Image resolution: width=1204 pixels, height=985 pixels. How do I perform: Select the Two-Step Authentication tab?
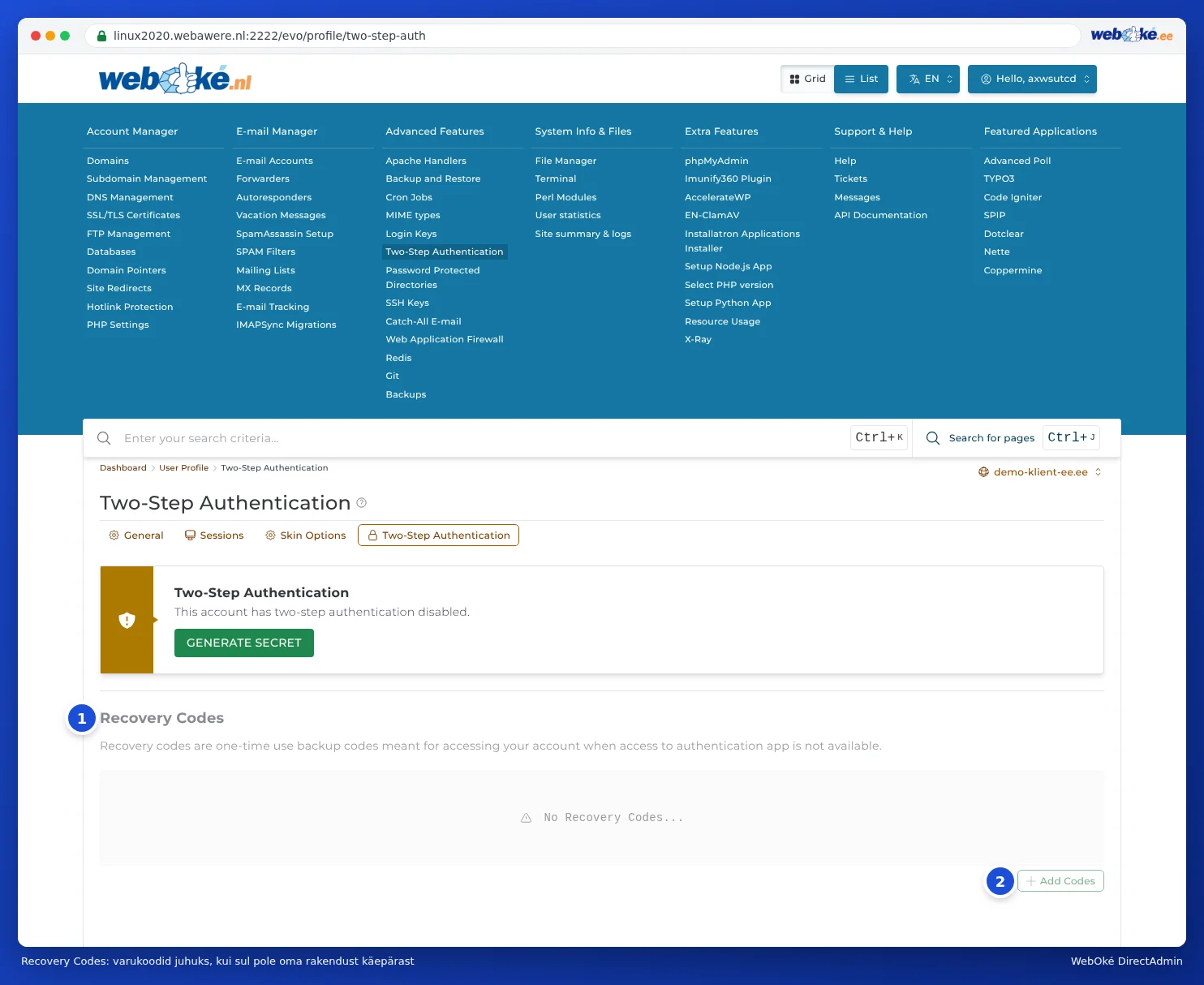click(x=438, y=536)
